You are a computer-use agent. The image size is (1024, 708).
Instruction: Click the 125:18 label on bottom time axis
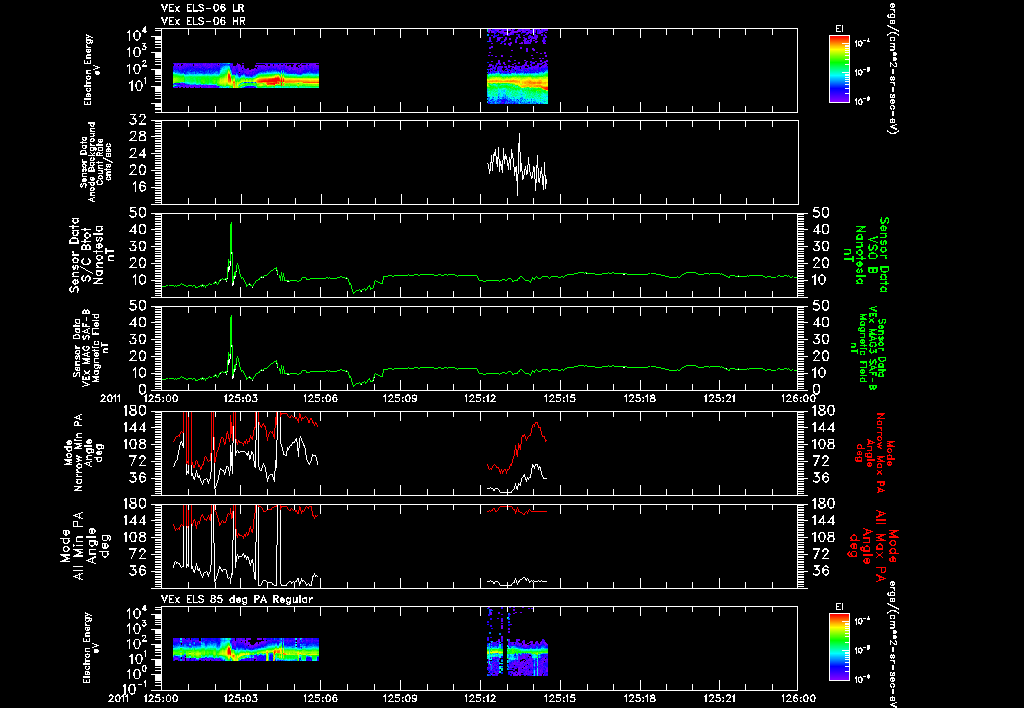[639, 698]
